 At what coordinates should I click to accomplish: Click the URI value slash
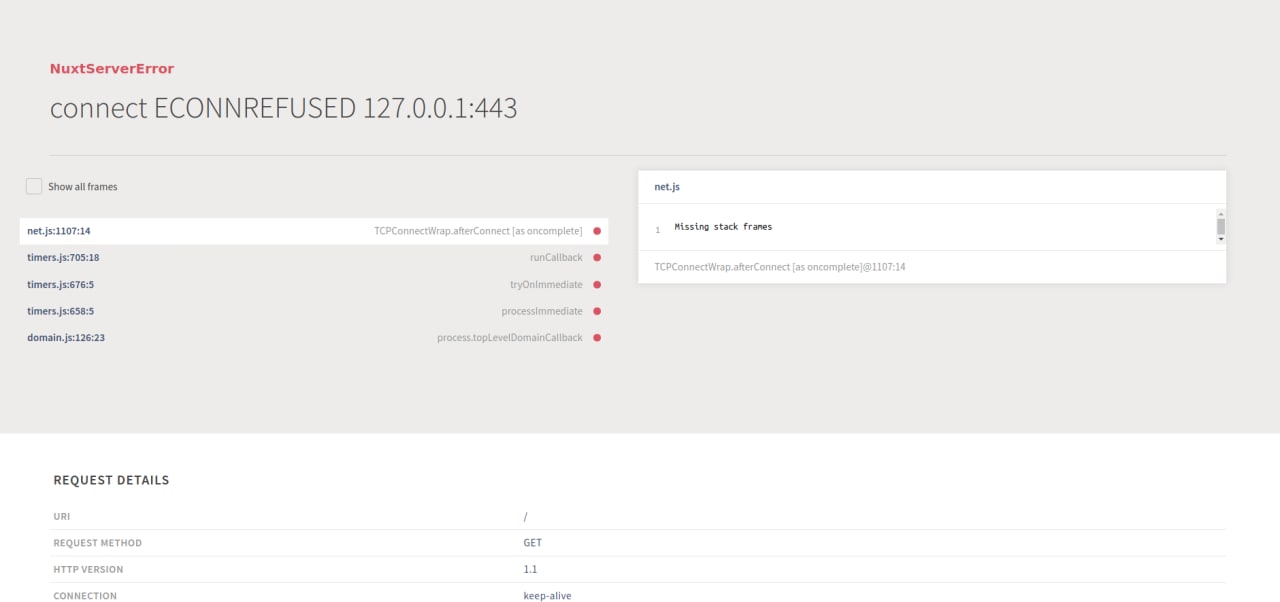click(x=525, y=517)
